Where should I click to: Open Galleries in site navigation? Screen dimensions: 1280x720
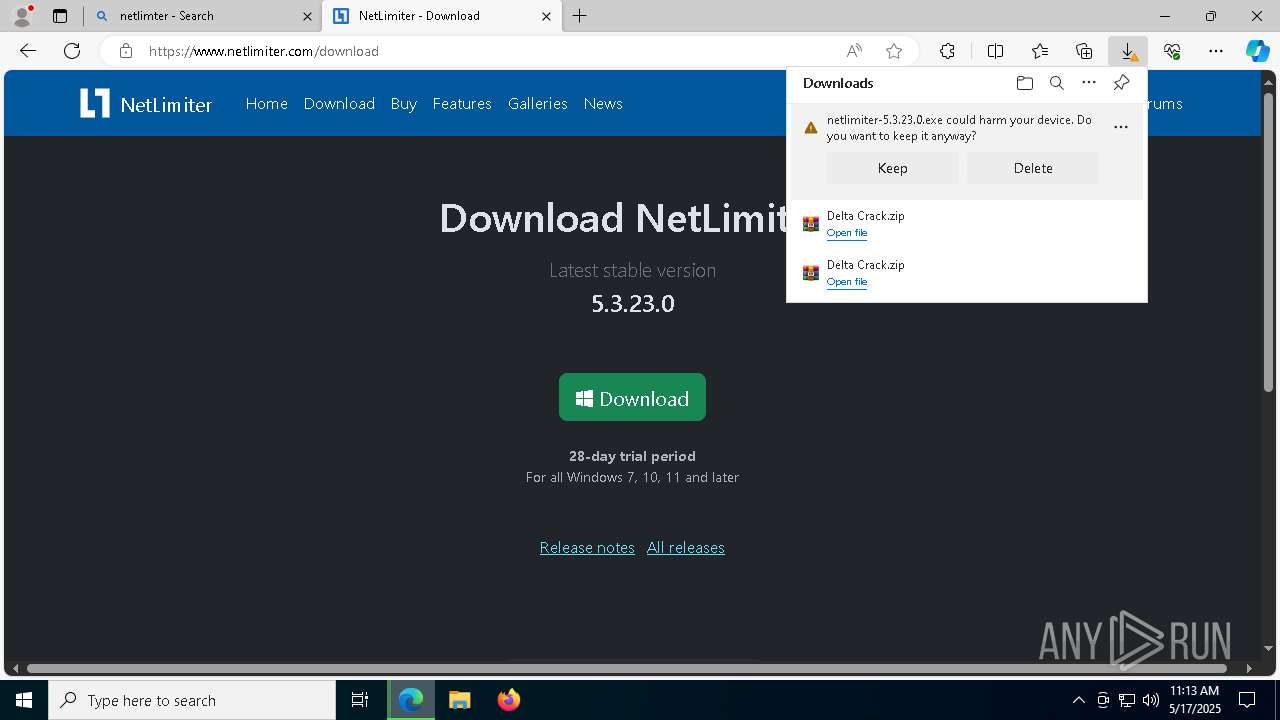tap(538, 103)
